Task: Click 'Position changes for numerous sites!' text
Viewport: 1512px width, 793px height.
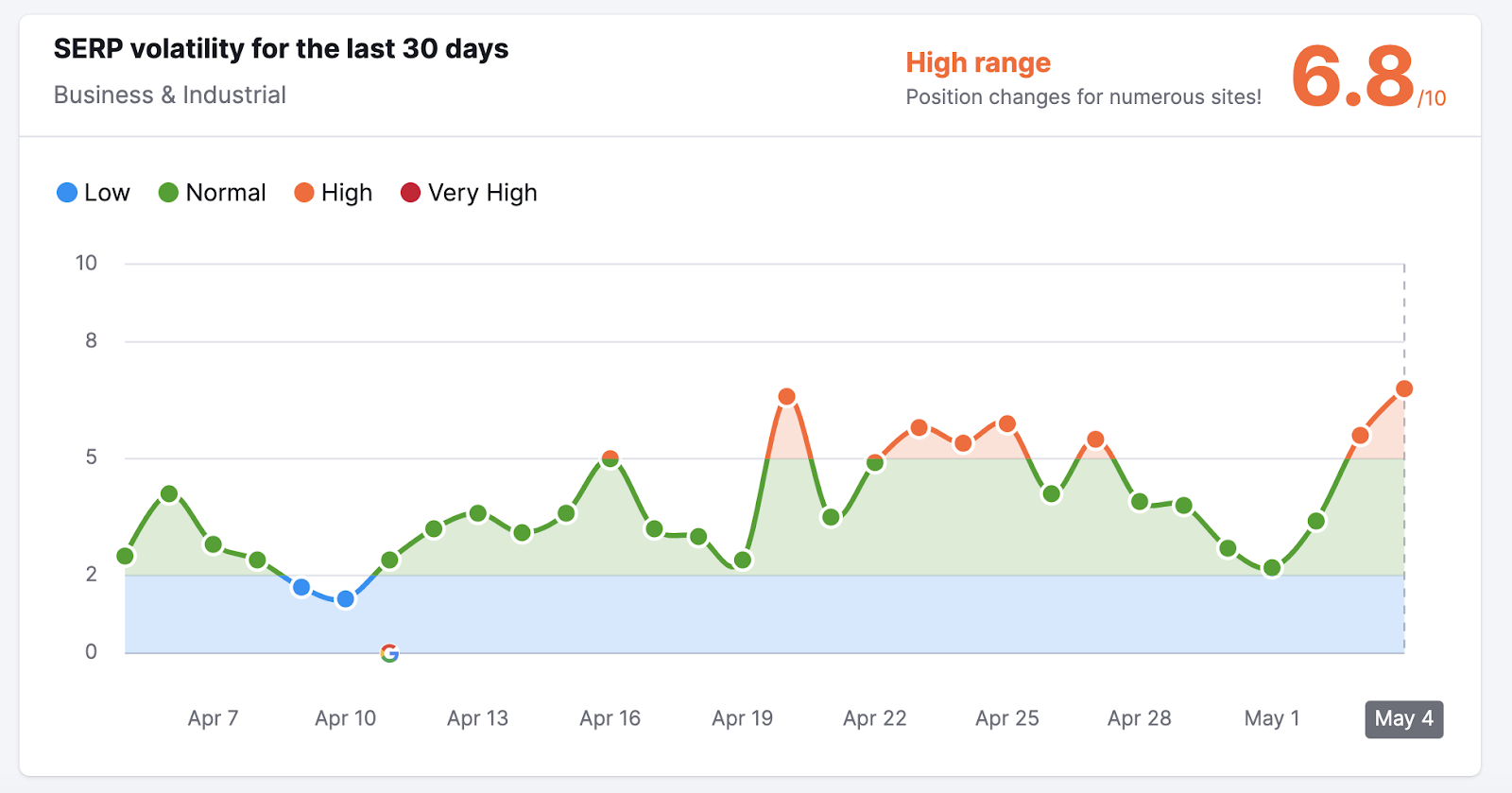Action: coord(1084,97)
